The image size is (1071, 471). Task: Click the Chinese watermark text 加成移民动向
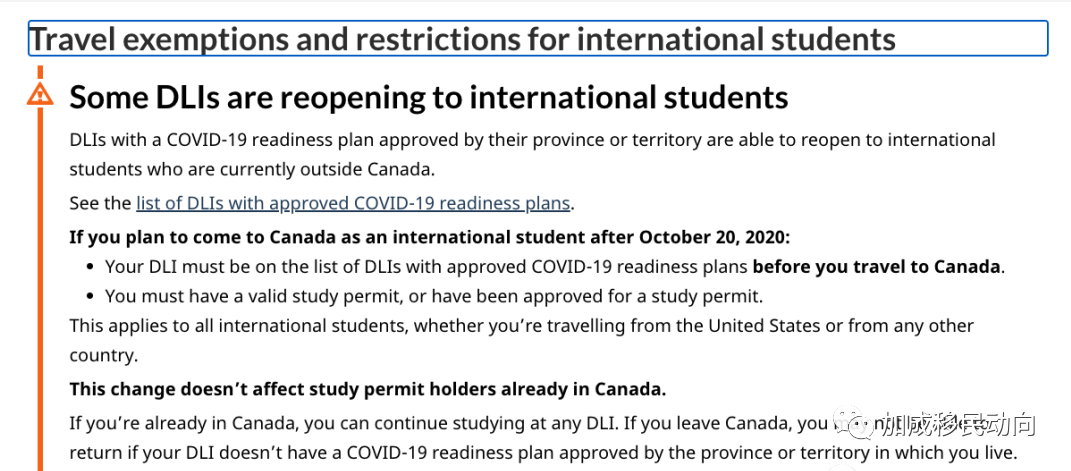click(x=957, y=426)
